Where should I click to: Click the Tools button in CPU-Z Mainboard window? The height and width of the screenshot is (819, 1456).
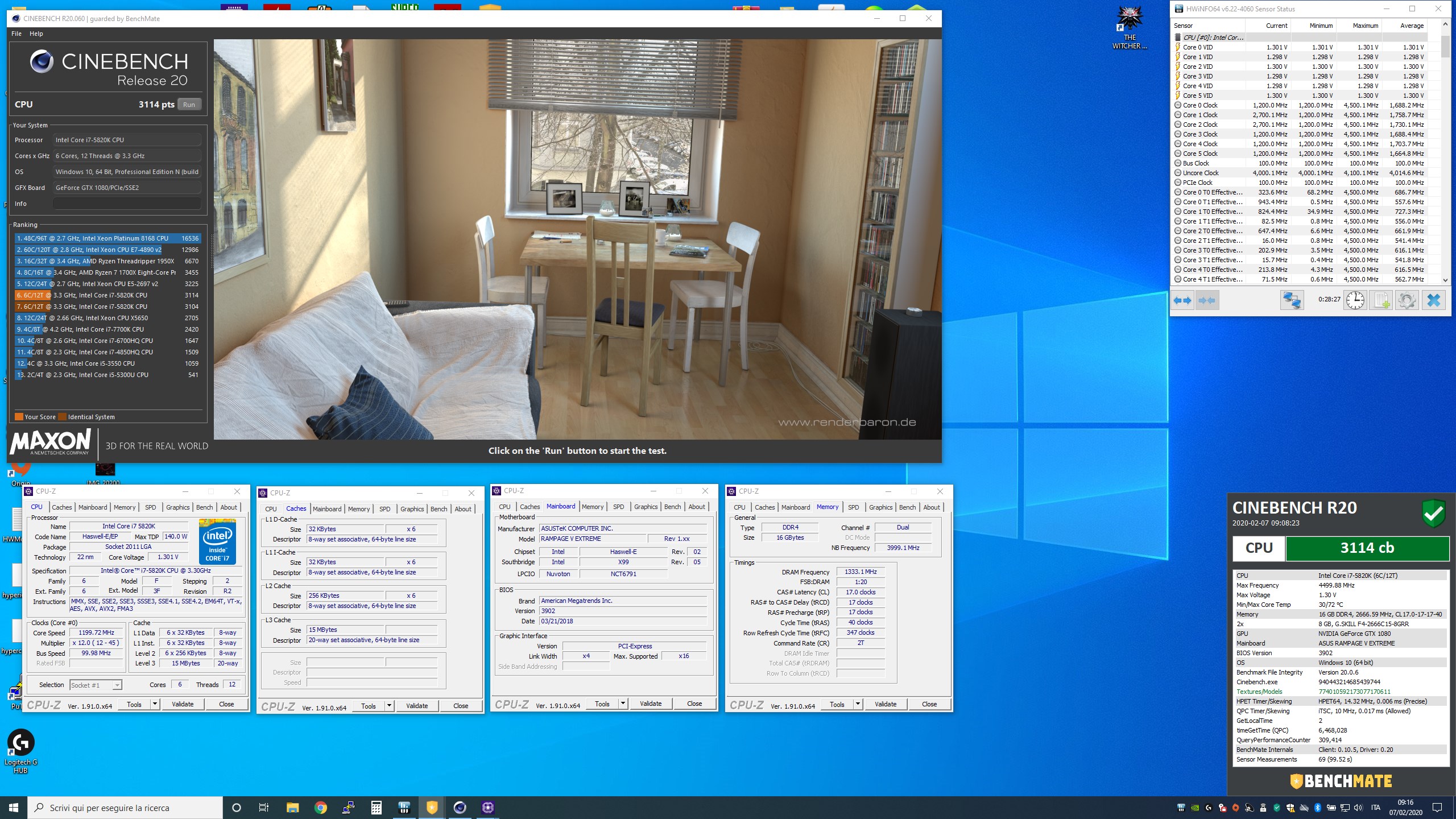[602, 704]
